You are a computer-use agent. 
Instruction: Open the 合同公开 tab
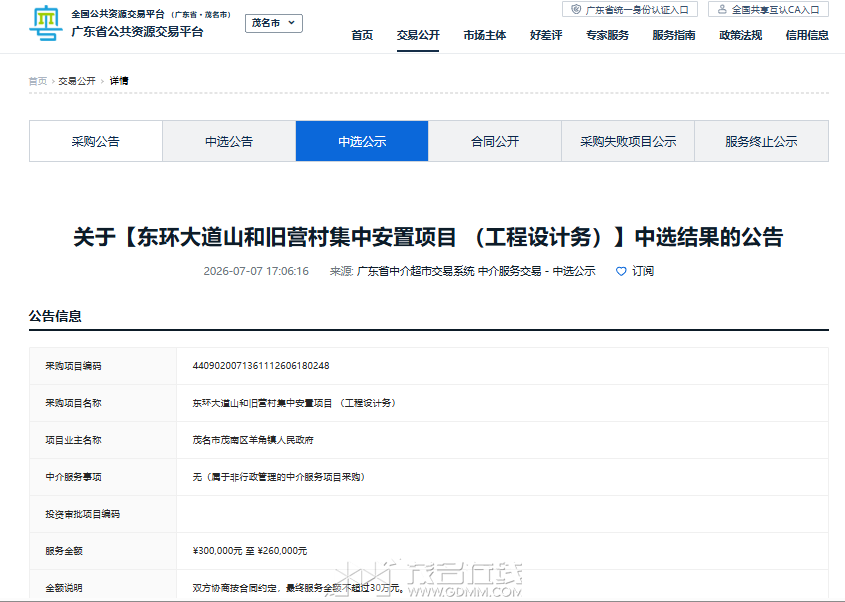click(495, 141)
